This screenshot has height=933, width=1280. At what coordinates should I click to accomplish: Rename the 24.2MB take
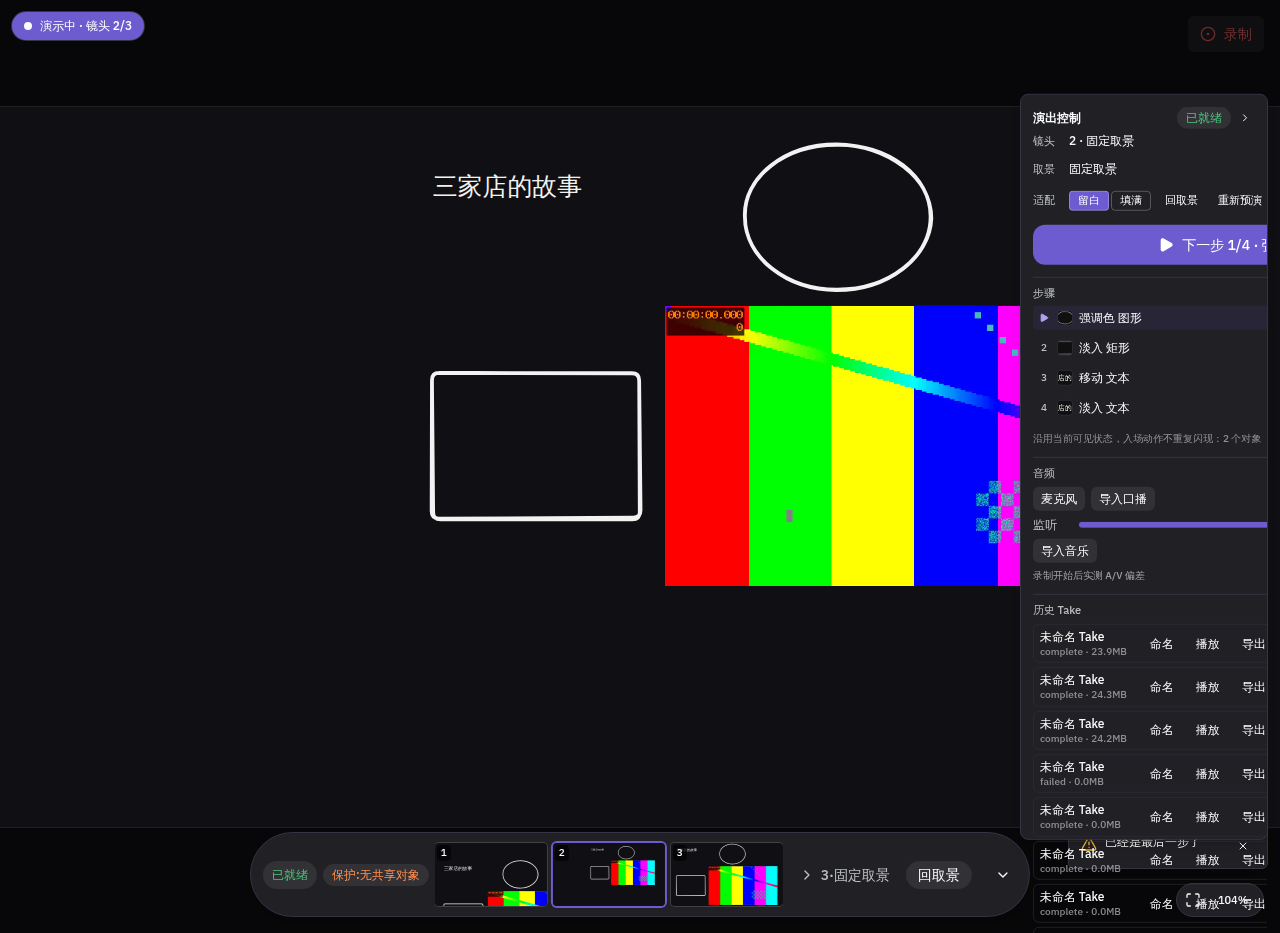pyautogui.click(x=1161, y=730)
